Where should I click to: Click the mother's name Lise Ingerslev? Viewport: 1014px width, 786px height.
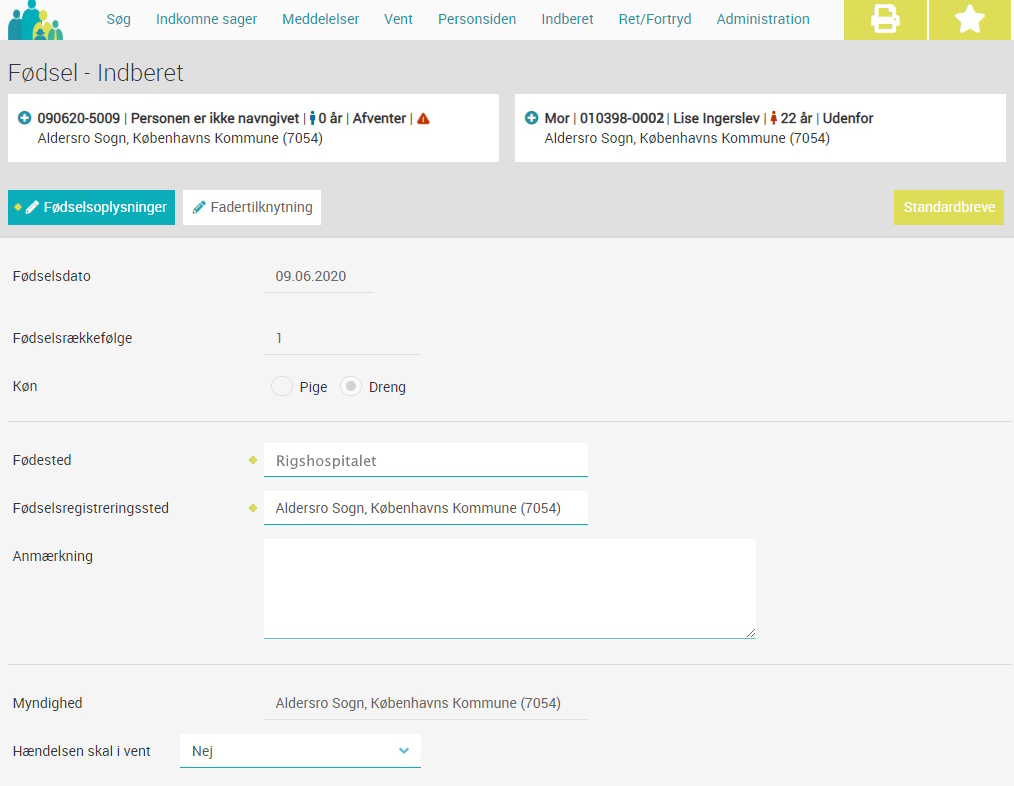click(717, 118)
